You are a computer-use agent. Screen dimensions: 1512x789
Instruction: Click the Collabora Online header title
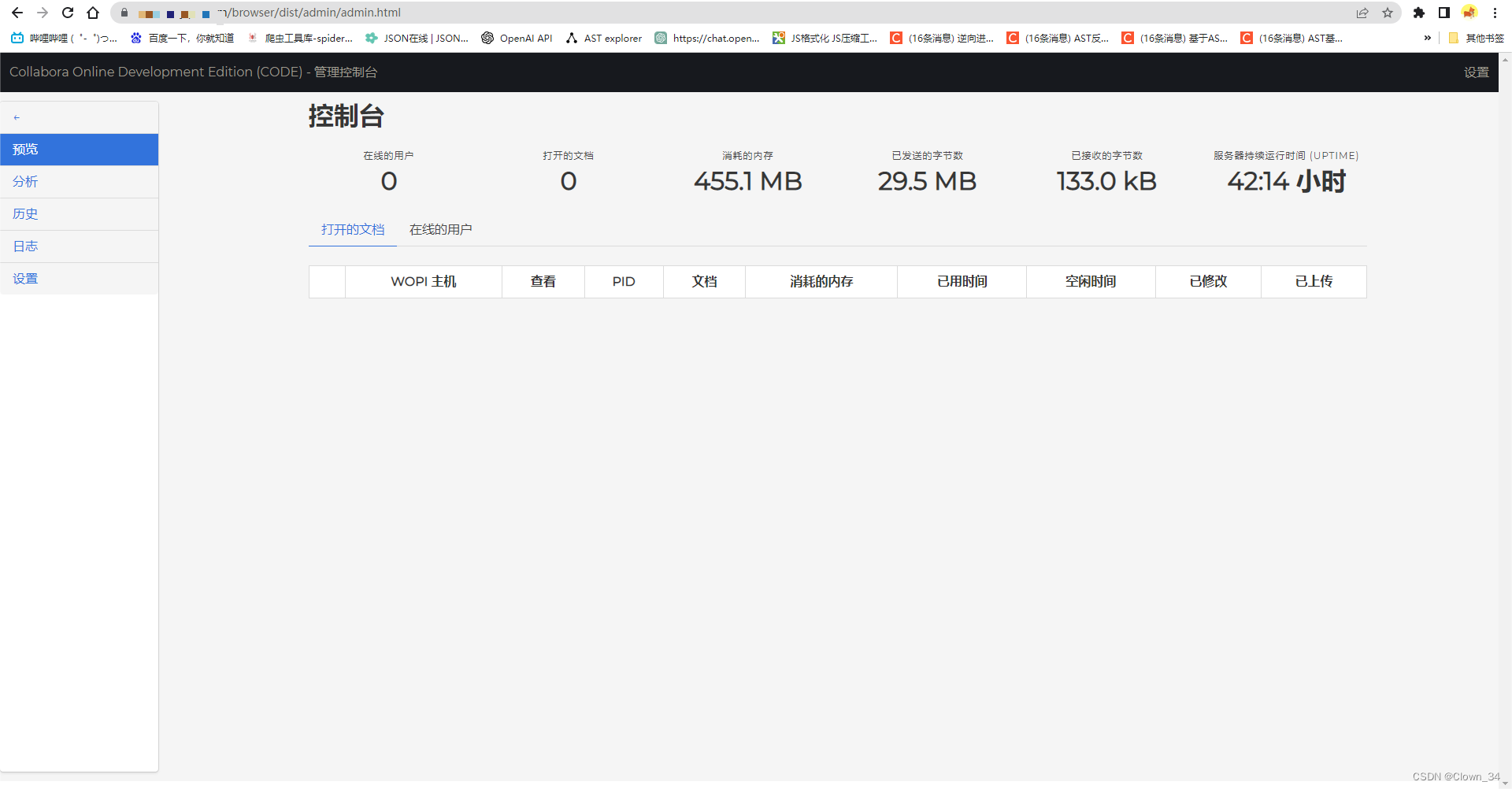pos(193,72)
